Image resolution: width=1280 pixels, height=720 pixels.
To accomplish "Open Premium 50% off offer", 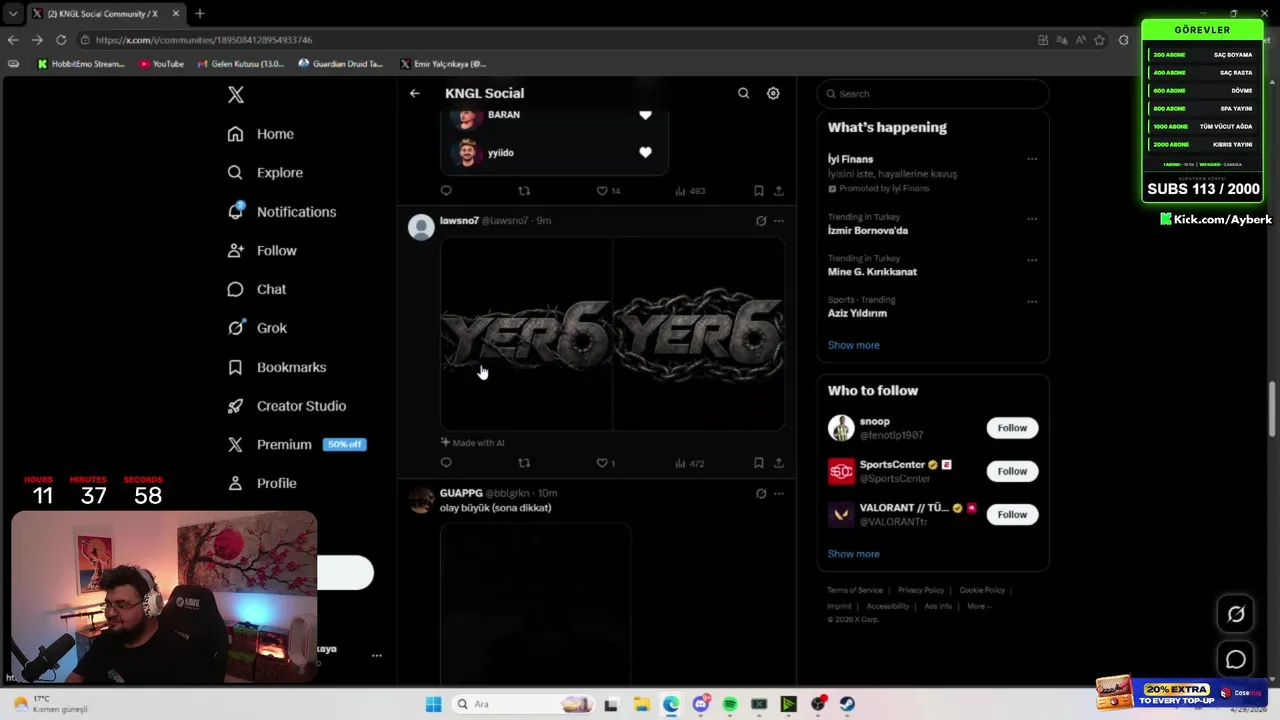I will (296, 445).
